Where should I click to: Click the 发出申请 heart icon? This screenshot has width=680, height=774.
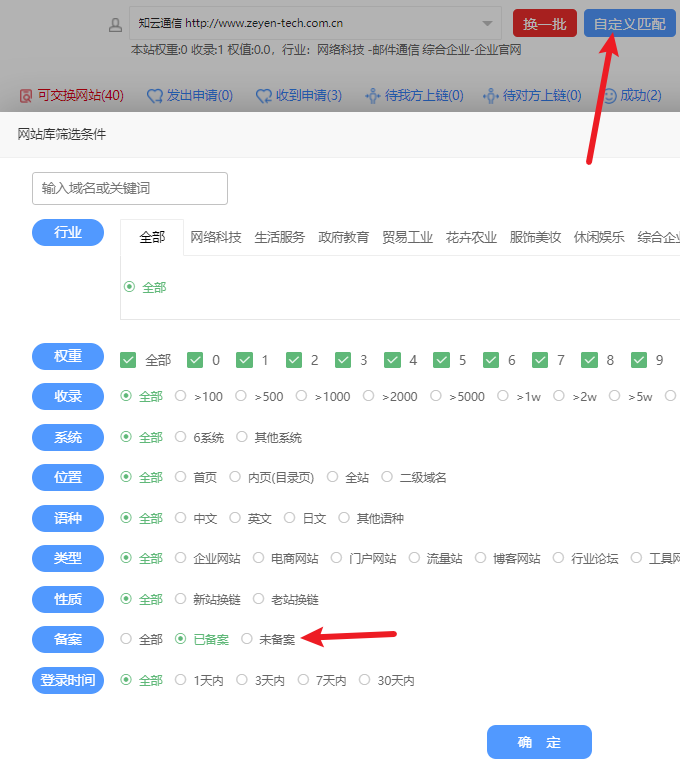click(x=155, y=96)
